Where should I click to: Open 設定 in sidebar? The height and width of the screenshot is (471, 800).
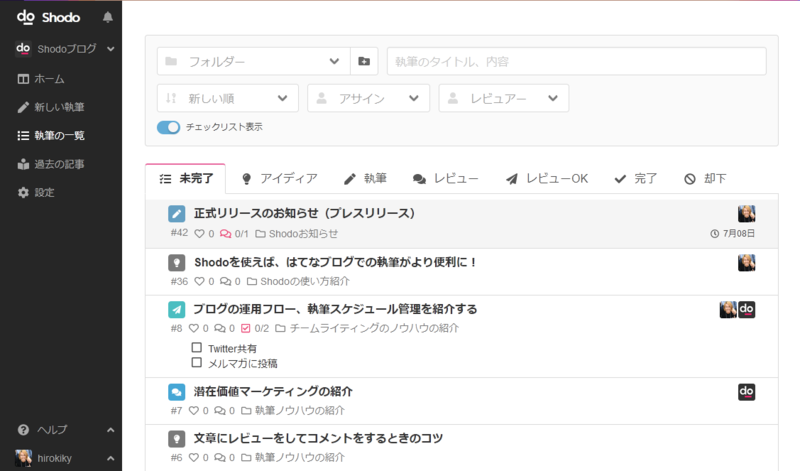[x=36, y=192]
